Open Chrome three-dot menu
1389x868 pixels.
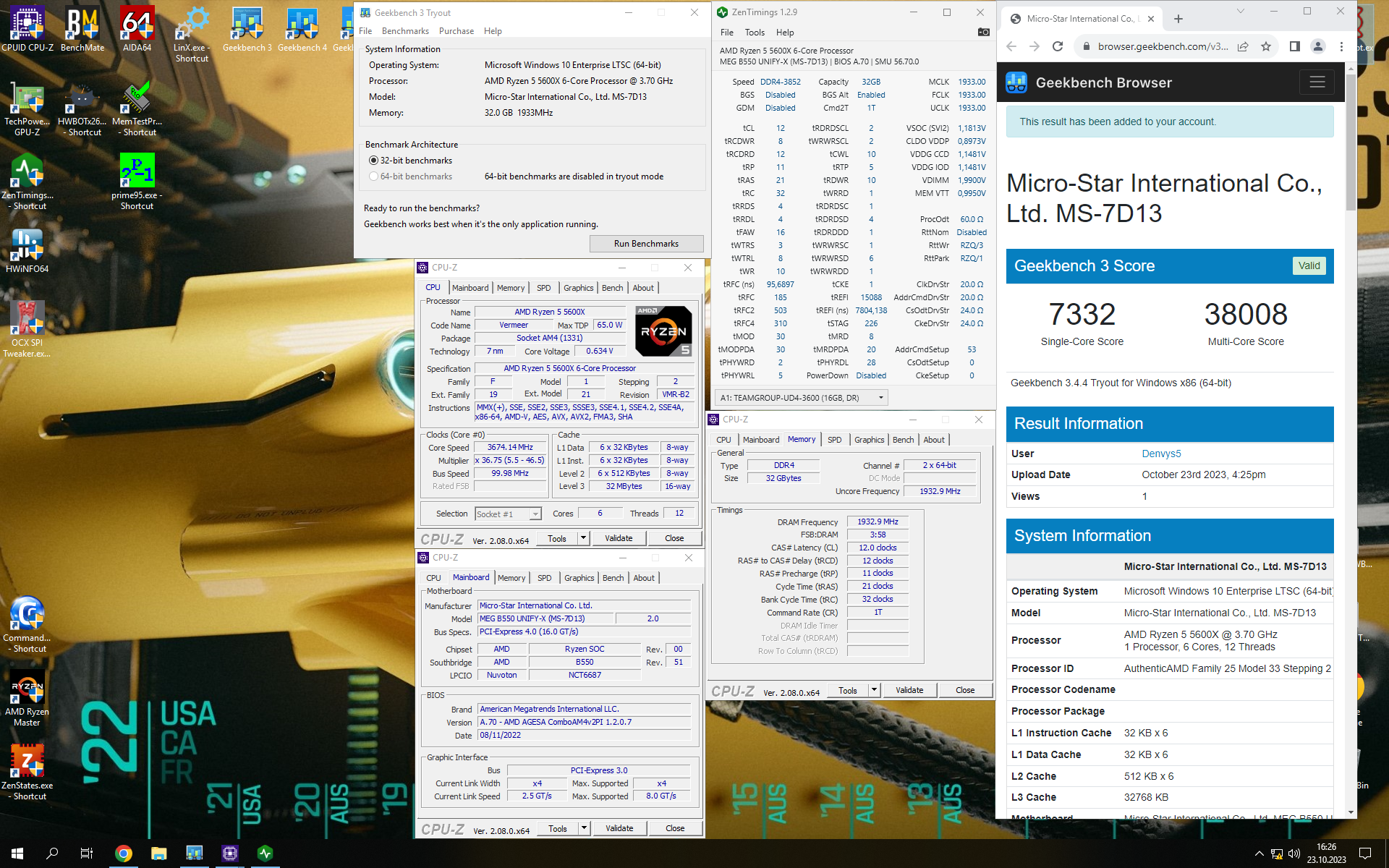click(1341, 46)
